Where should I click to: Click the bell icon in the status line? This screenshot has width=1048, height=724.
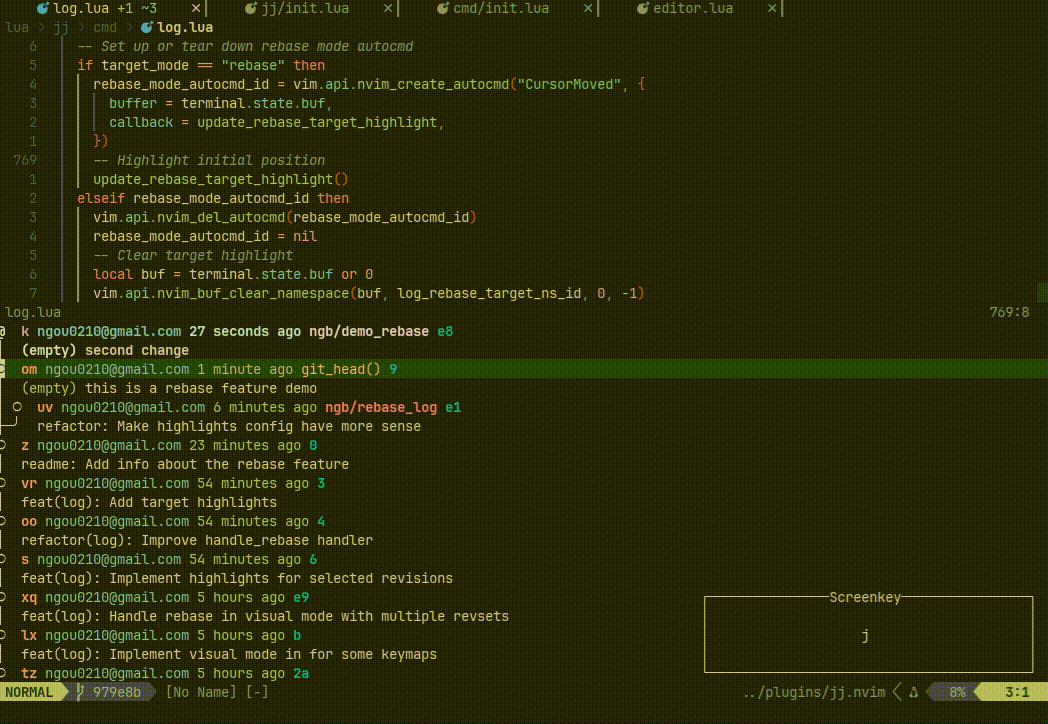click(914, 692)
